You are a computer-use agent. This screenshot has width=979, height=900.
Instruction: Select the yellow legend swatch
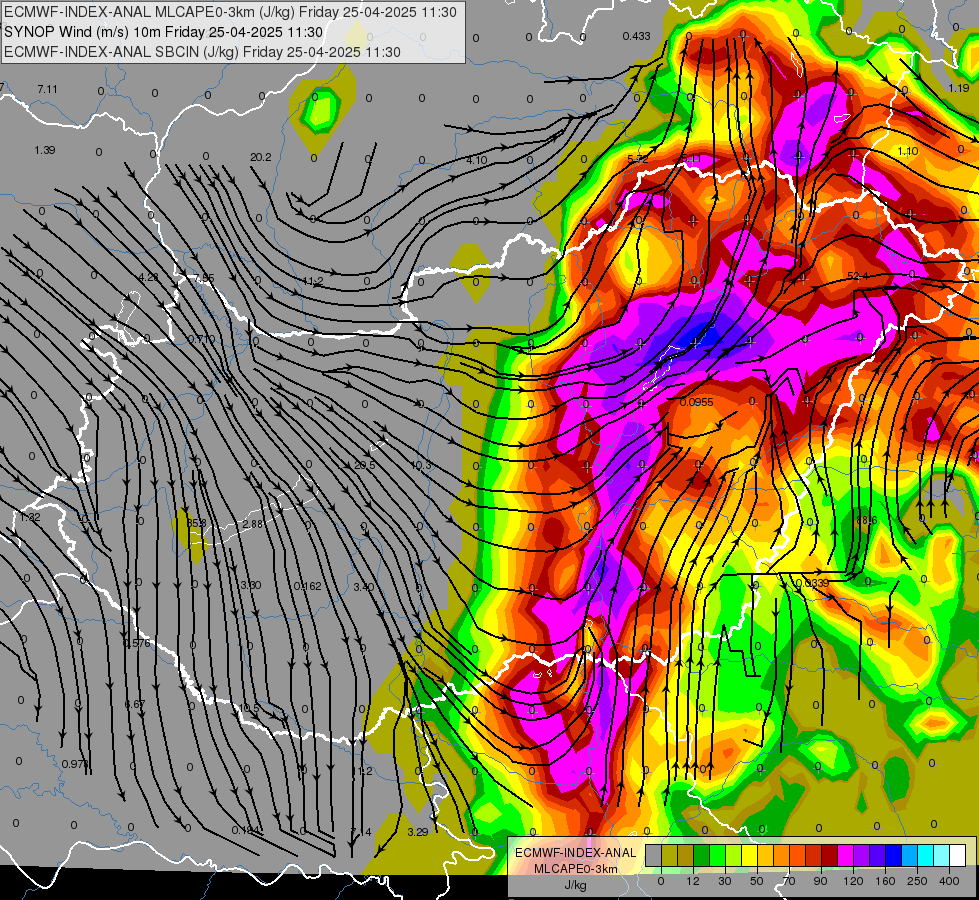pos(749,856)
